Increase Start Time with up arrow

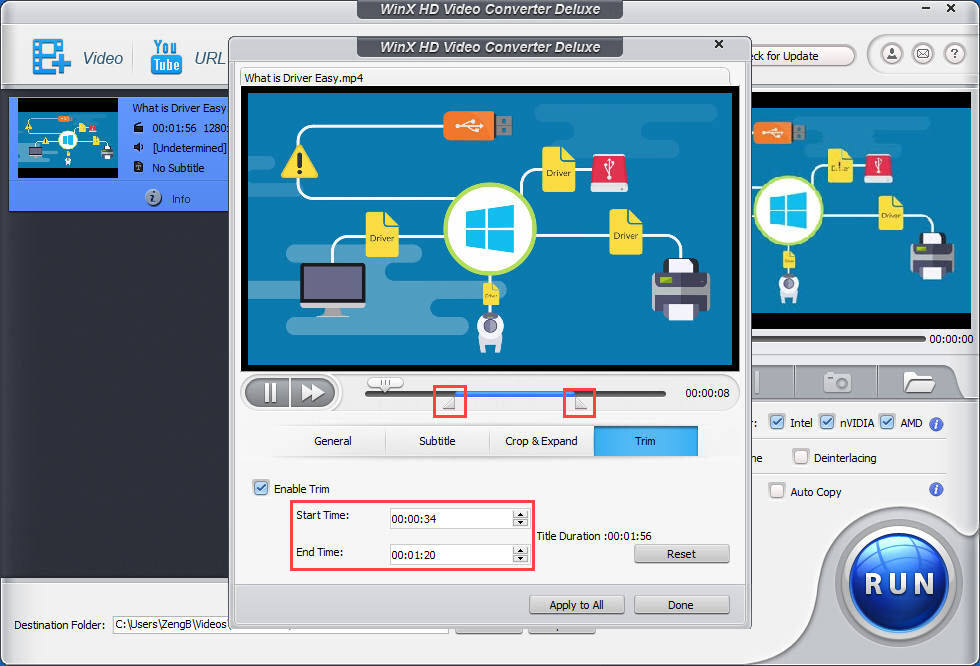pyautogui.click(x=520, y=514)
